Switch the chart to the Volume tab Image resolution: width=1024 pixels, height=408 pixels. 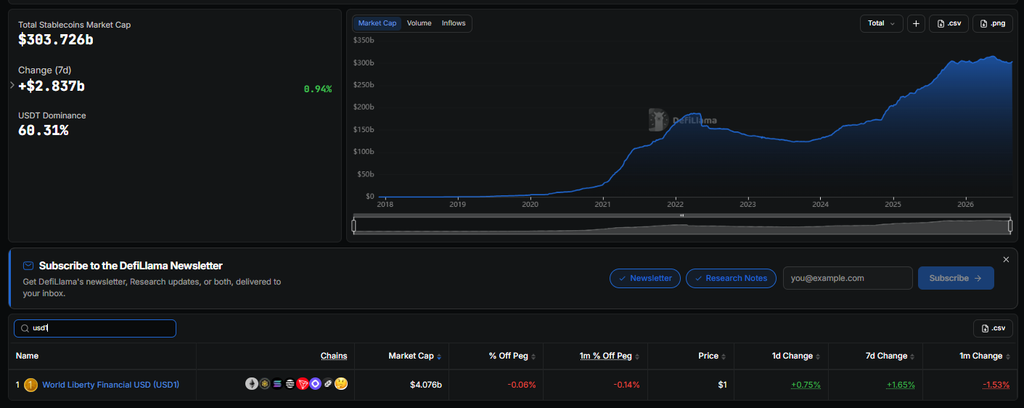click(x=419, y=24)
